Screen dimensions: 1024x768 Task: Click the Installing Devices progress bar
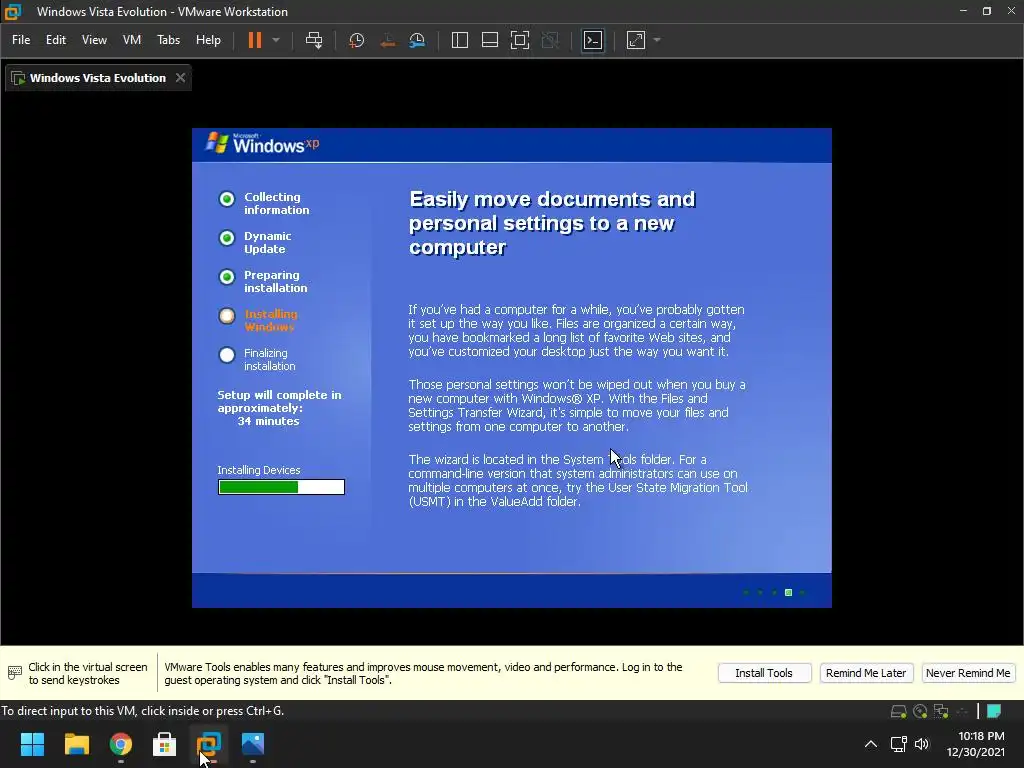[281, 487]
